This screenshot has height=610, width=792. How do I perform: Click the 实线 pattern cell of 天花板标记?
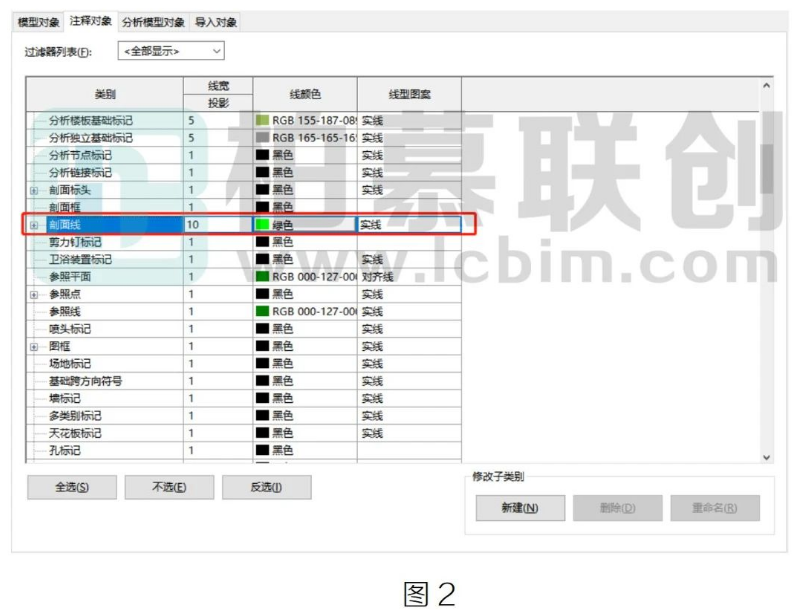[409, 433]
